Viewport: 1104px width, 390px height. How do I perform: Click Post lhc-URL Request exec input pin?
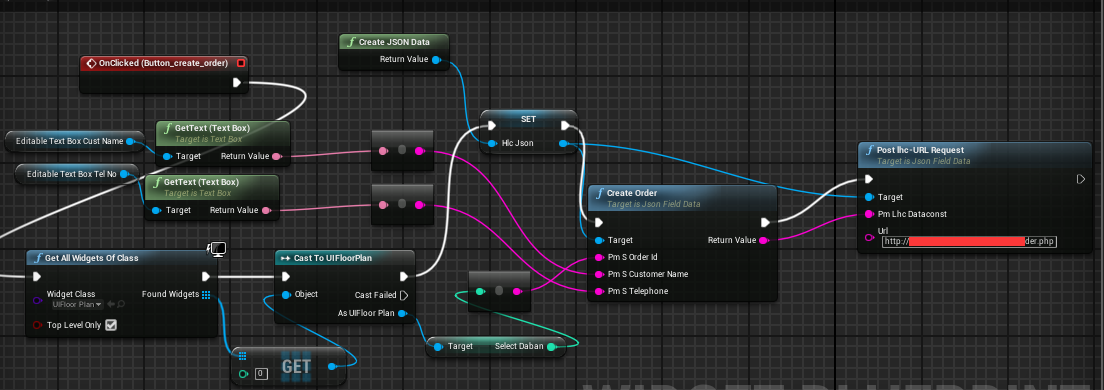tap(870, 180)
